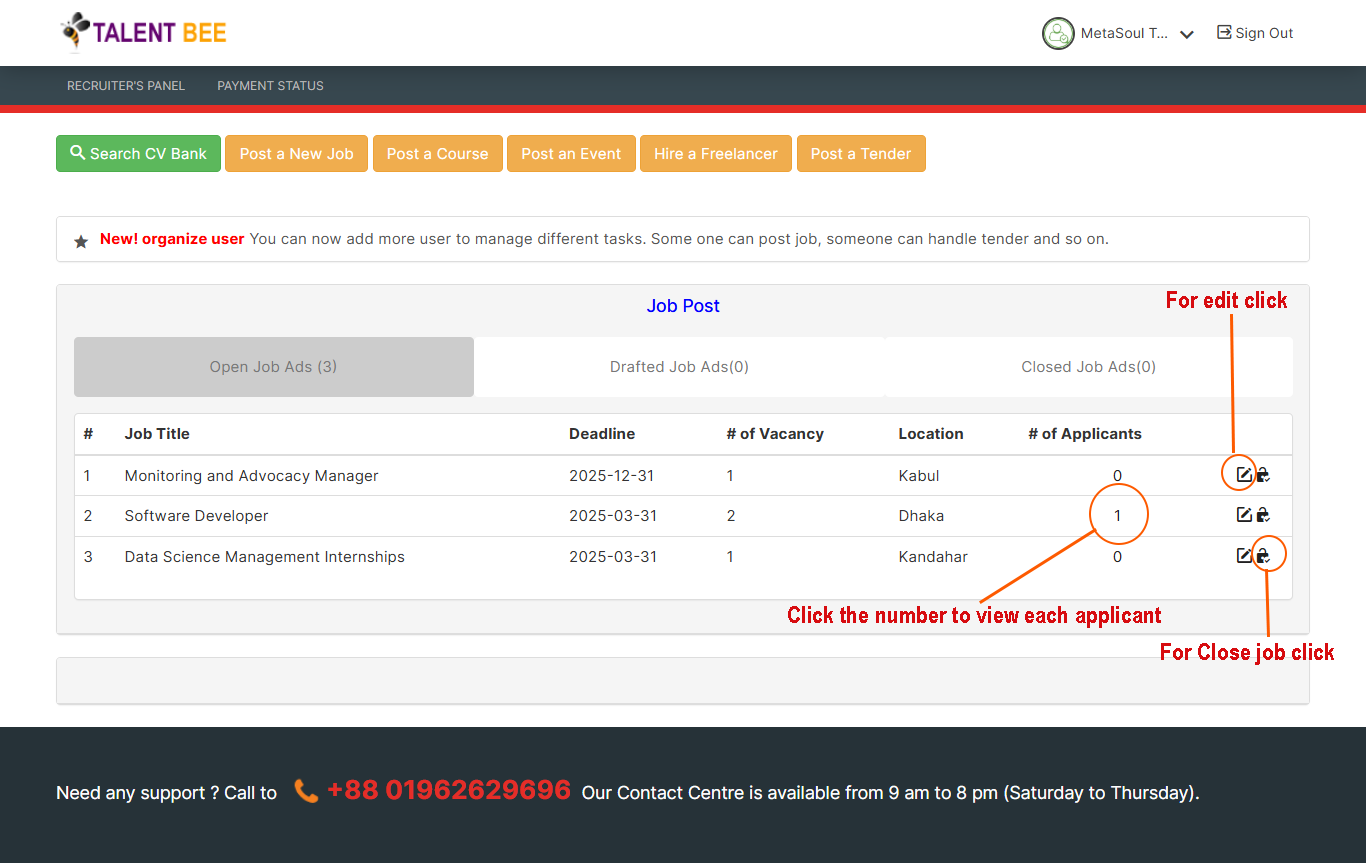The height and width of the screenshot is (863, 1366).
Task: Click edit icon for Monitoring and Advocacy Manager
Action: point(1244,475)
